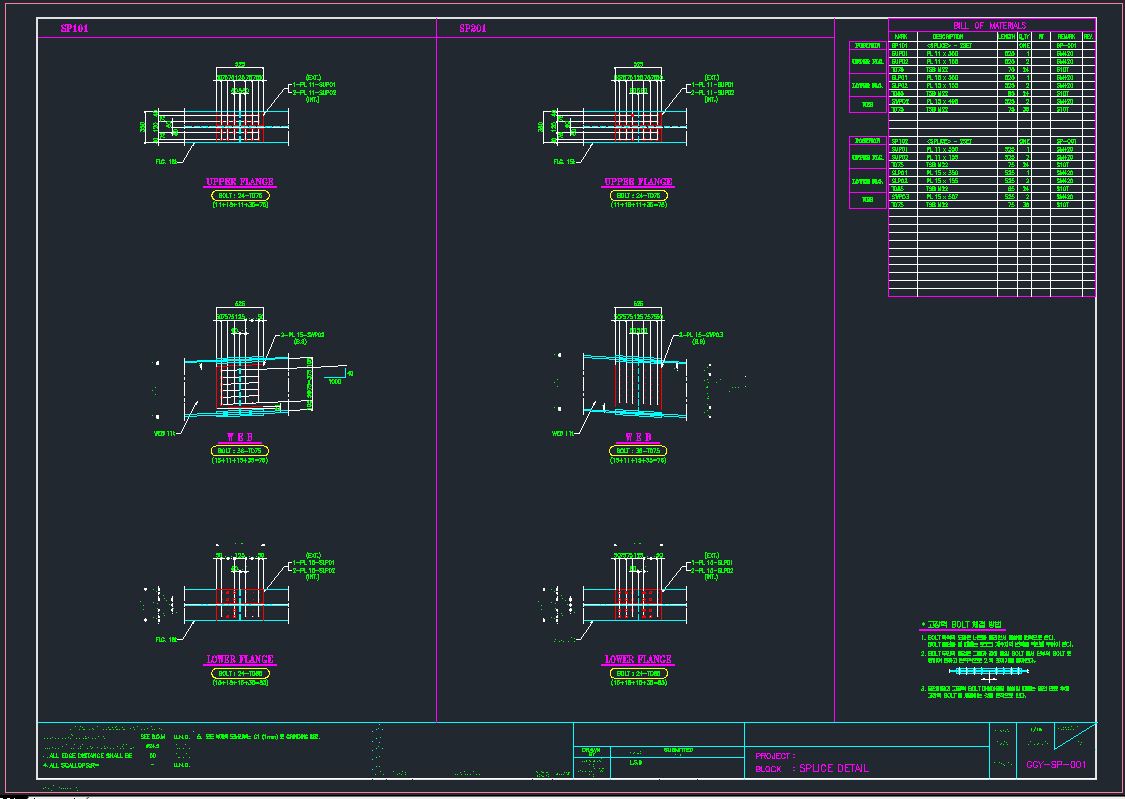Click the 2-PL 15-SWP03 callout in SP101 web
Screen dimensions: 1125x799
click(x=302, y=334)
